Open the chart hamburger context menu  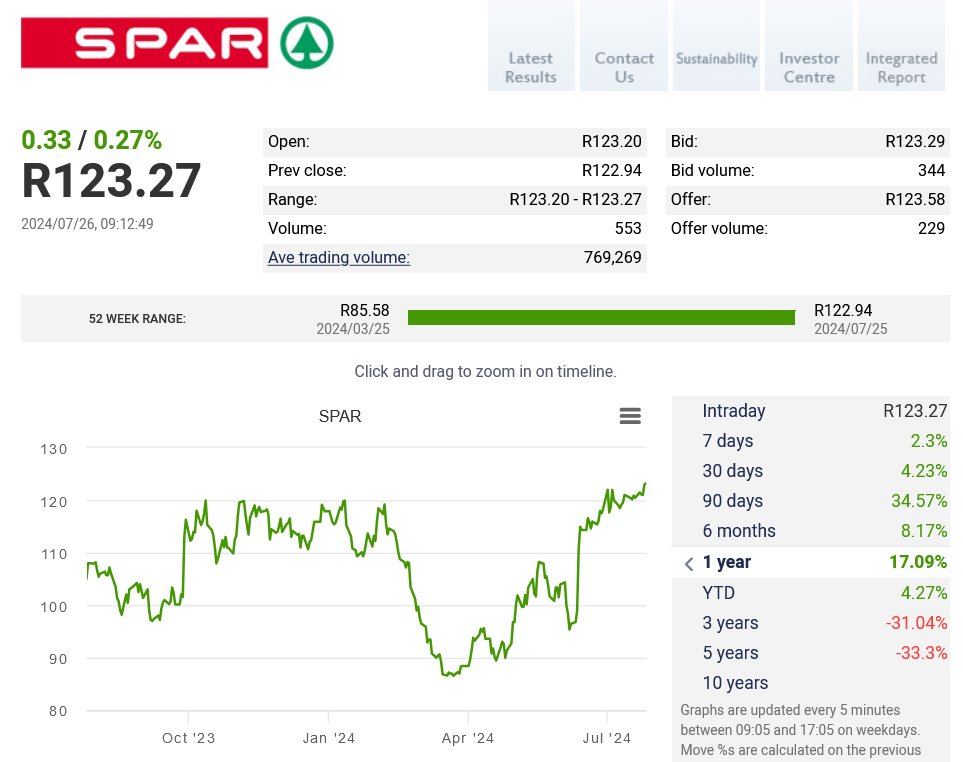(x=630, y=416)
